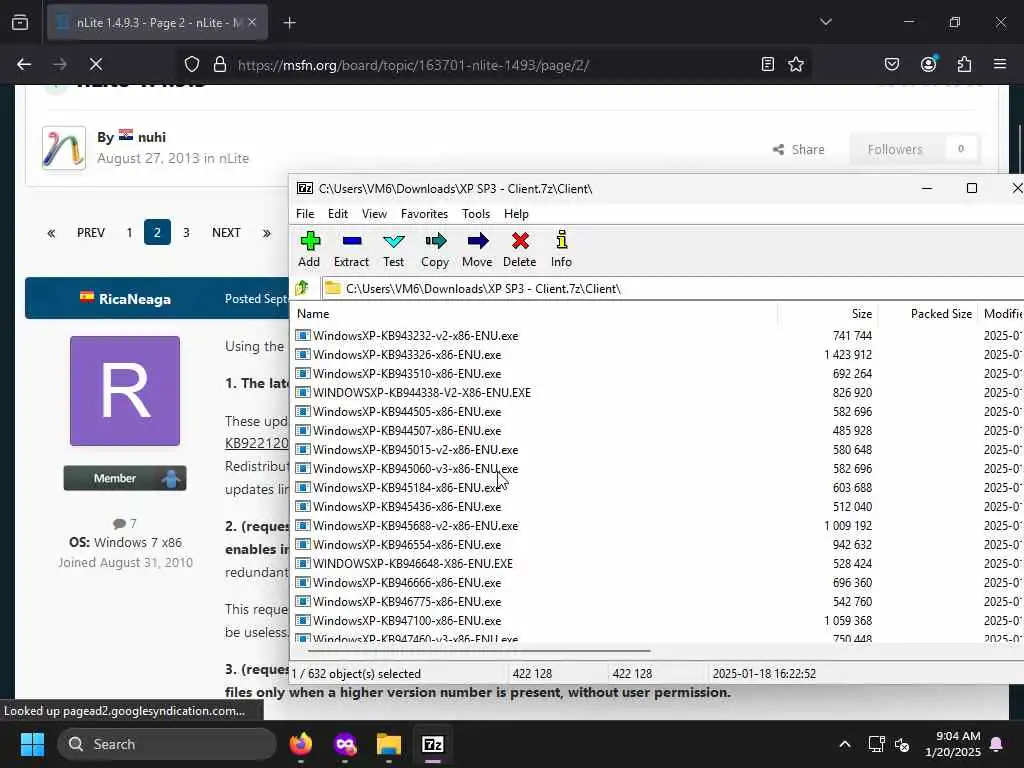
Task: Click NEXT in forum pagination
Action: [x=226, y=232]
